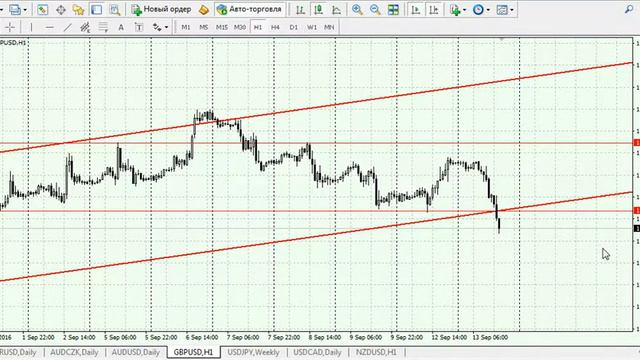The image size is (640, 360).
Task: Zoom in the chart
Action: pyautogui.click(x=357, y=9)
